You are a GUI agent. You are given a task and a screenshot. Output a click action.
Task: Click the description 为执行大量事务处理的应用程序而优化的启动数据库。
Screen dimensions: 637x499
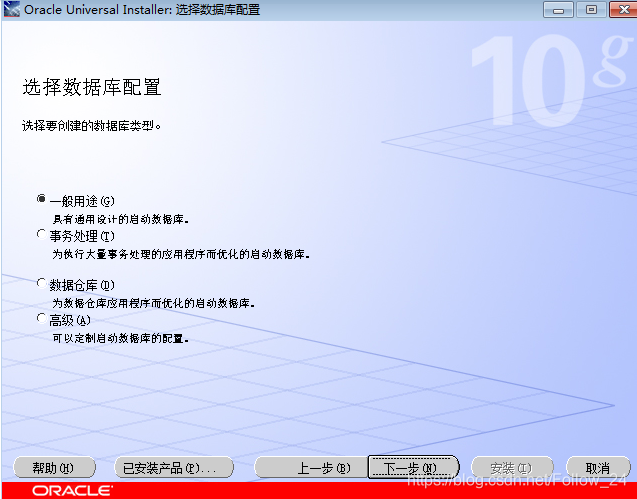(x=181, y=254)
